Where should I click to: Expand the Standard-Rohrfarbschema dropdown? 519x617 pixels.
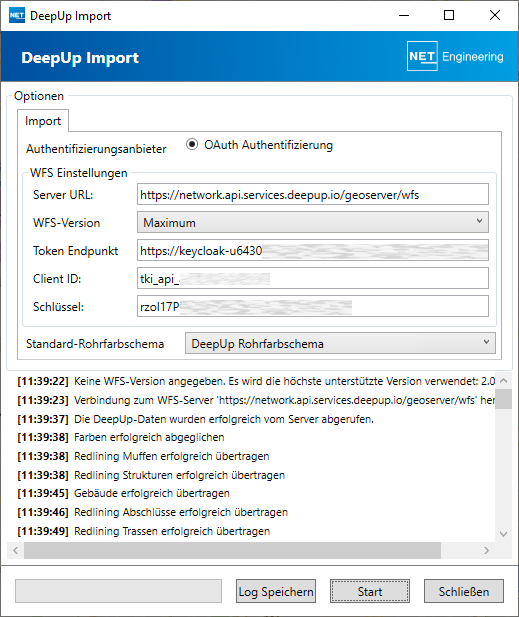340,343
